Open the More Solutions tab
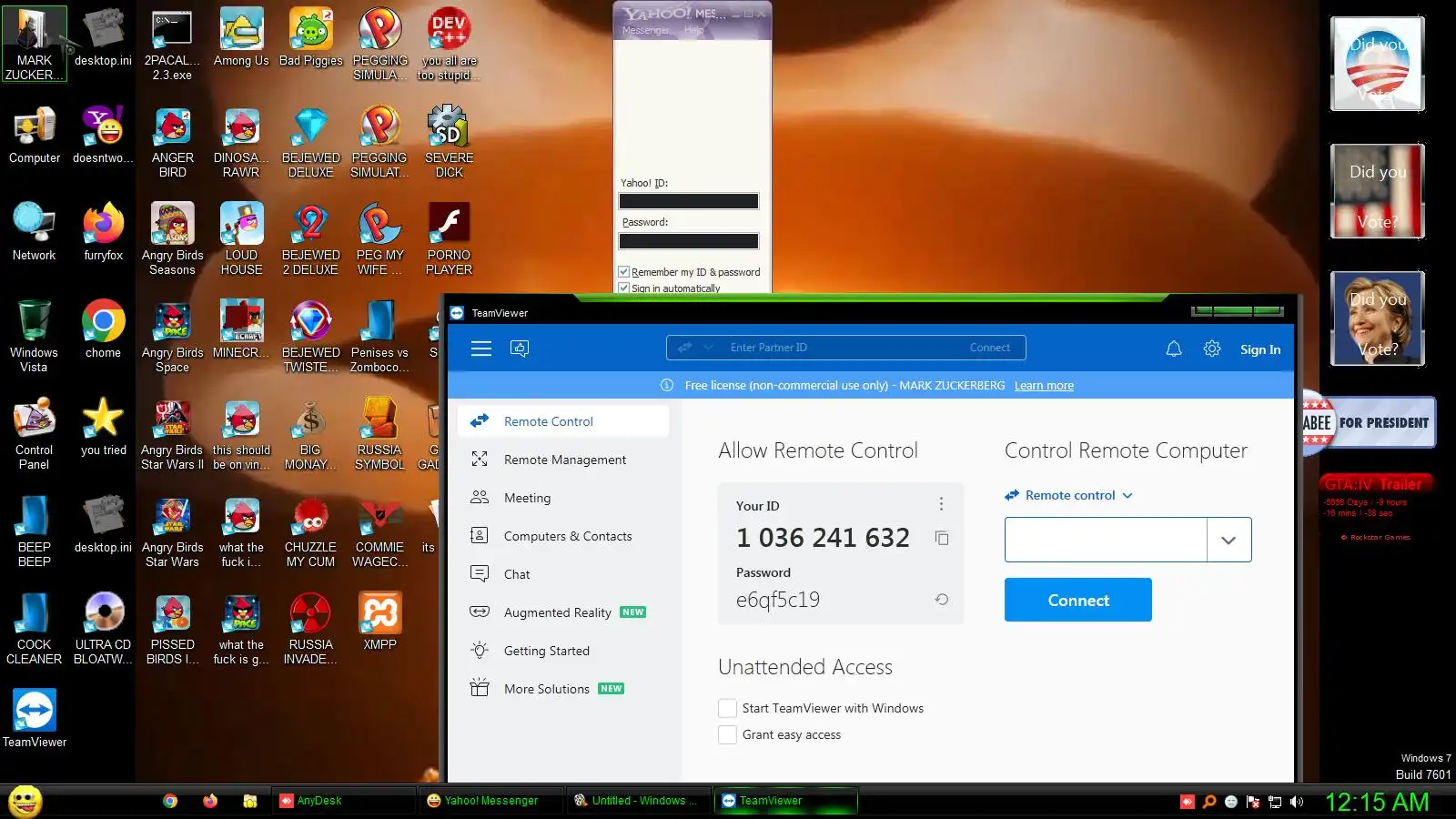1456x819 pixels. (562, 689)
